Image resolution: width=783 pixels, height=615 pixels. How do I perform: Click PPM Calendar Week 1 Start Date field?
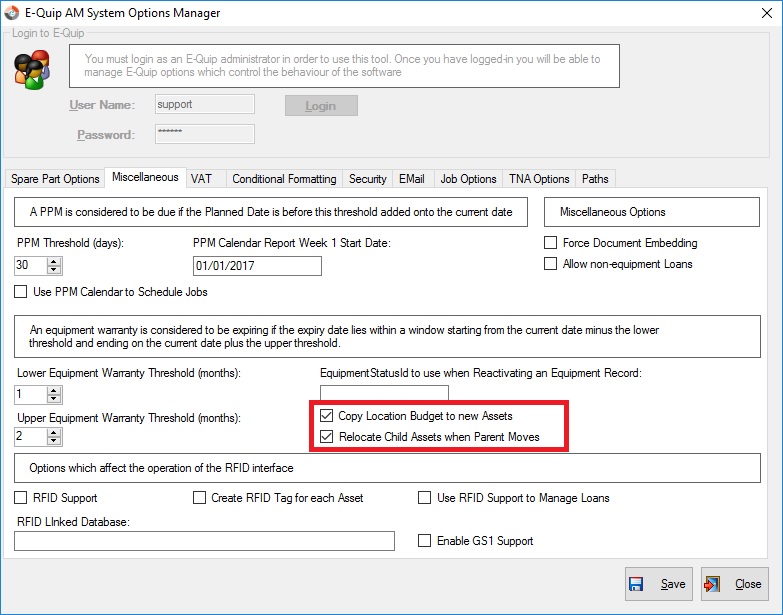pos(257,266)
